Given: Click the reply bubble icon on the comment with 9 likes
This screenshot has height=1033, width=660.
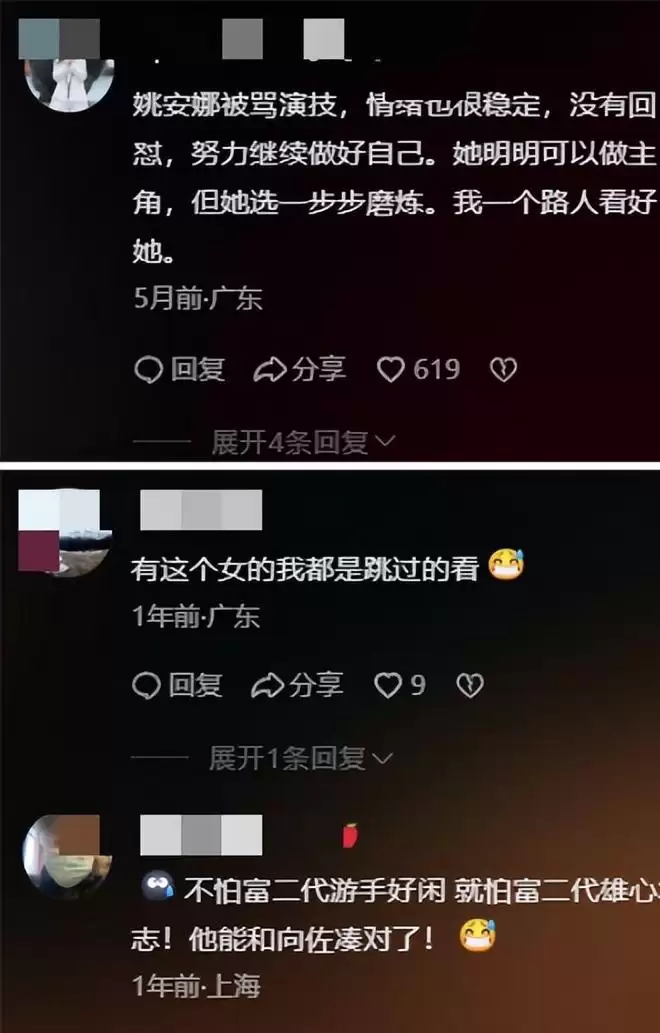Looking at the screenshot, I should (x=146, y=686).
